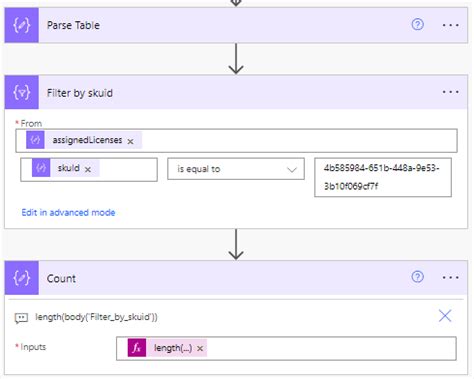Collapse the Filter by skuid header
The width and height of the screenshot is (474, 379).
tap(236, 92)
